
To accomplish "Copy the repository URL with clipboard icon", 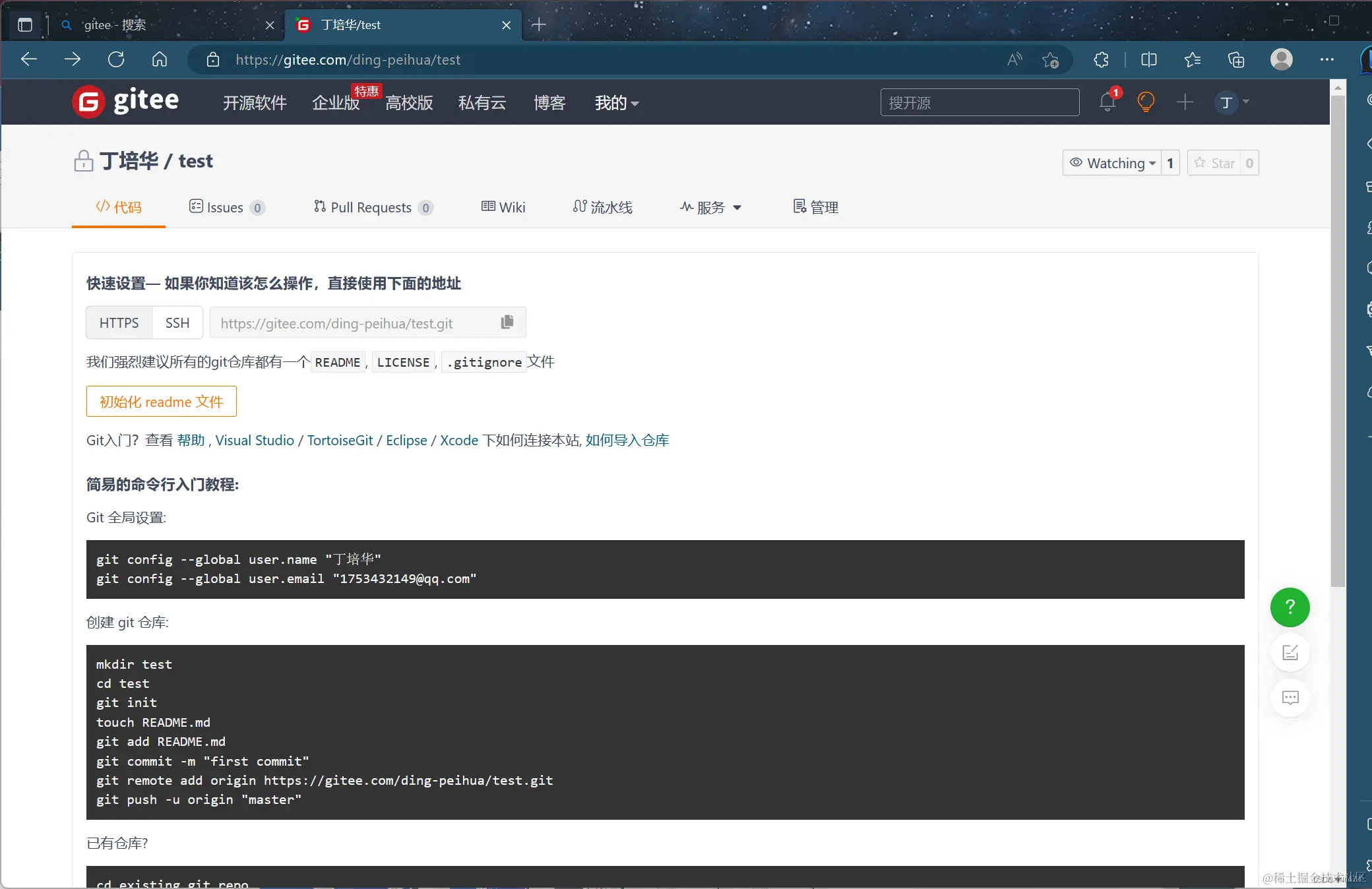I will (x=507, y=322).
